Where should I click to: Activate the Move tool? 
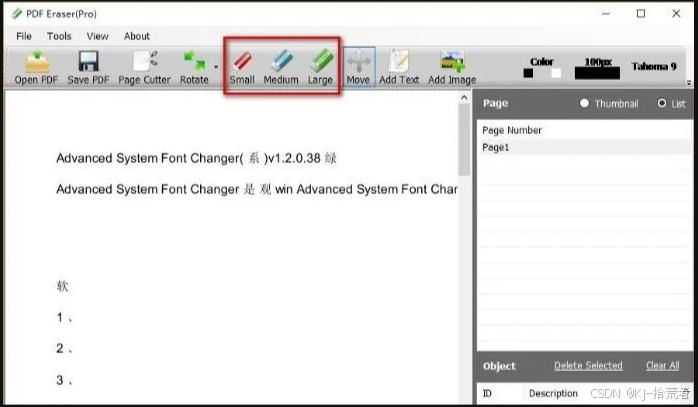[x=358, y=67]
